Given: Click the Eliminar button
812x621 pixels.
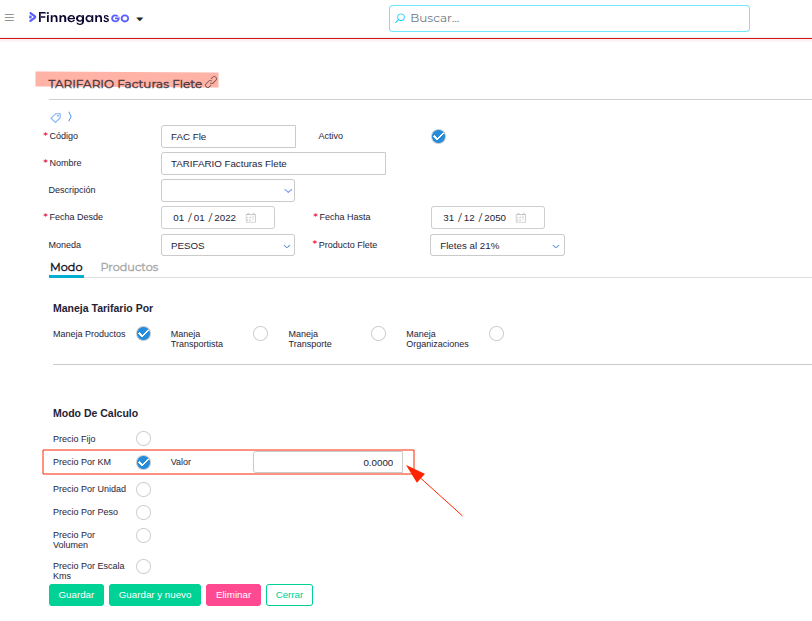Looking at the screenshot, I should (233, 595).
